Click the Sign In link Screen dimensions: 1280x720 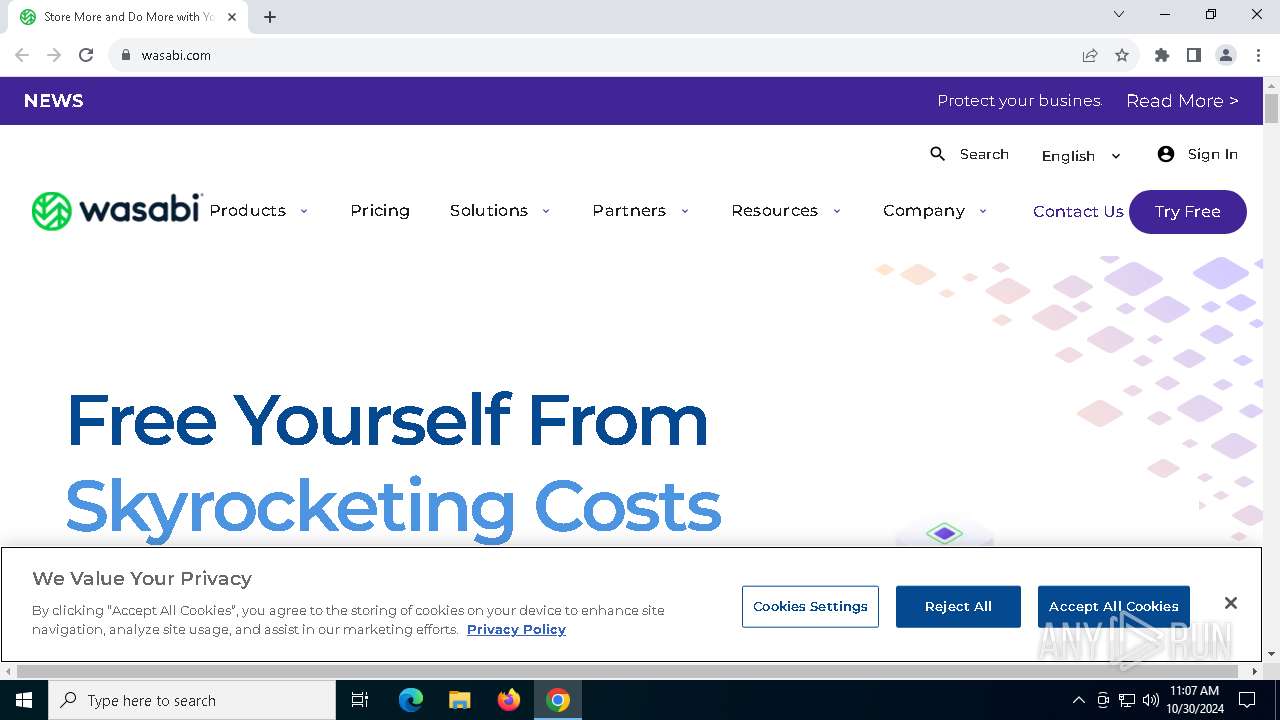click(x=1213, y=154)
